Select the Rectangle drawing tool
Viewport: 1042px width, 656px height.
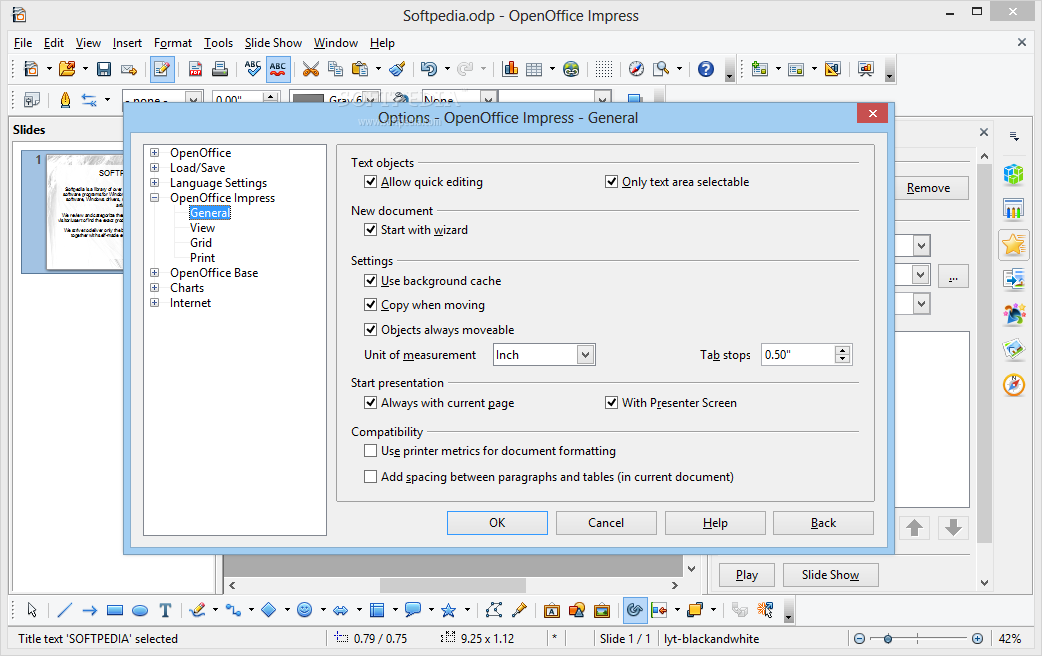click(x=115, y=609)
